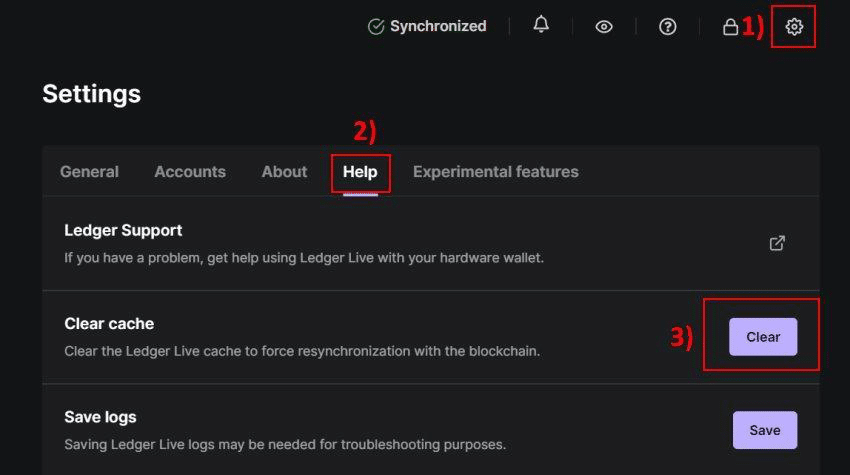Switch to the General tab
Screen dimensions: 850x475
(89, 172)
